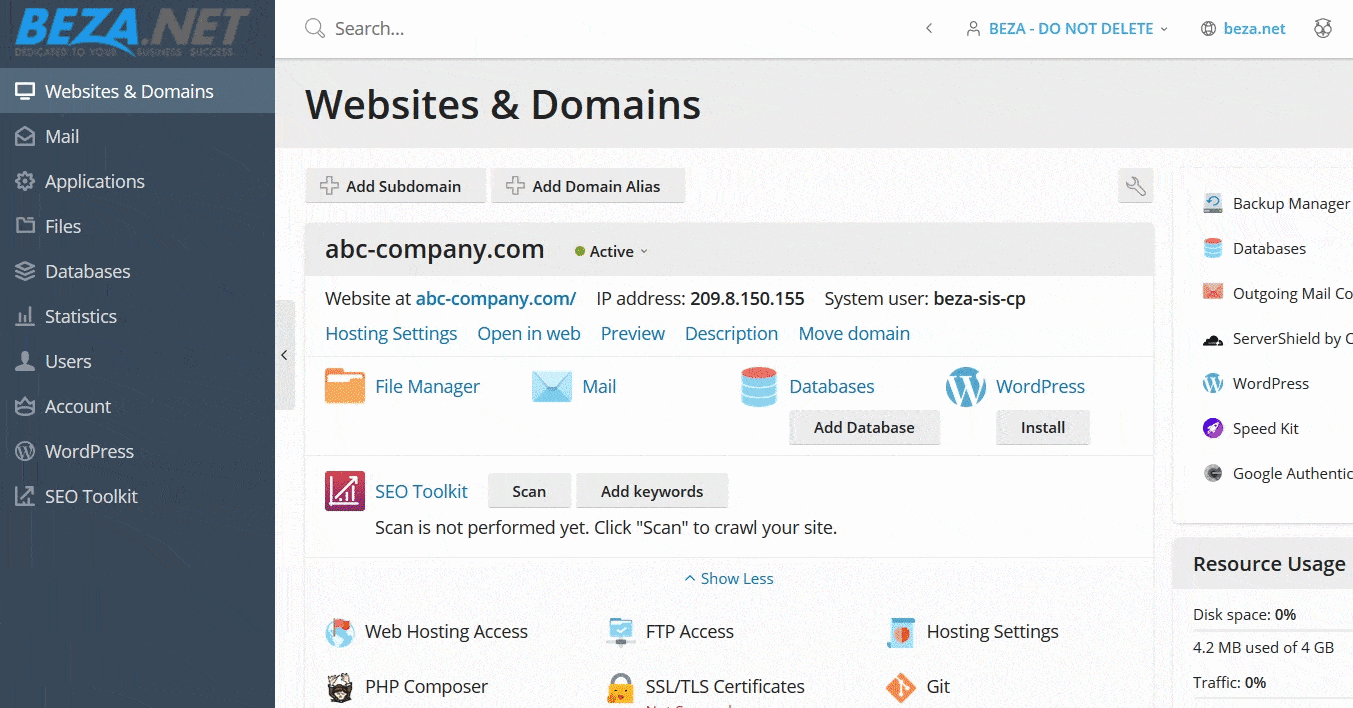The height and width of the screenshot is (708, 1353).
Task: Click the system user beza-sis-cp
Action: click(979, 298)
